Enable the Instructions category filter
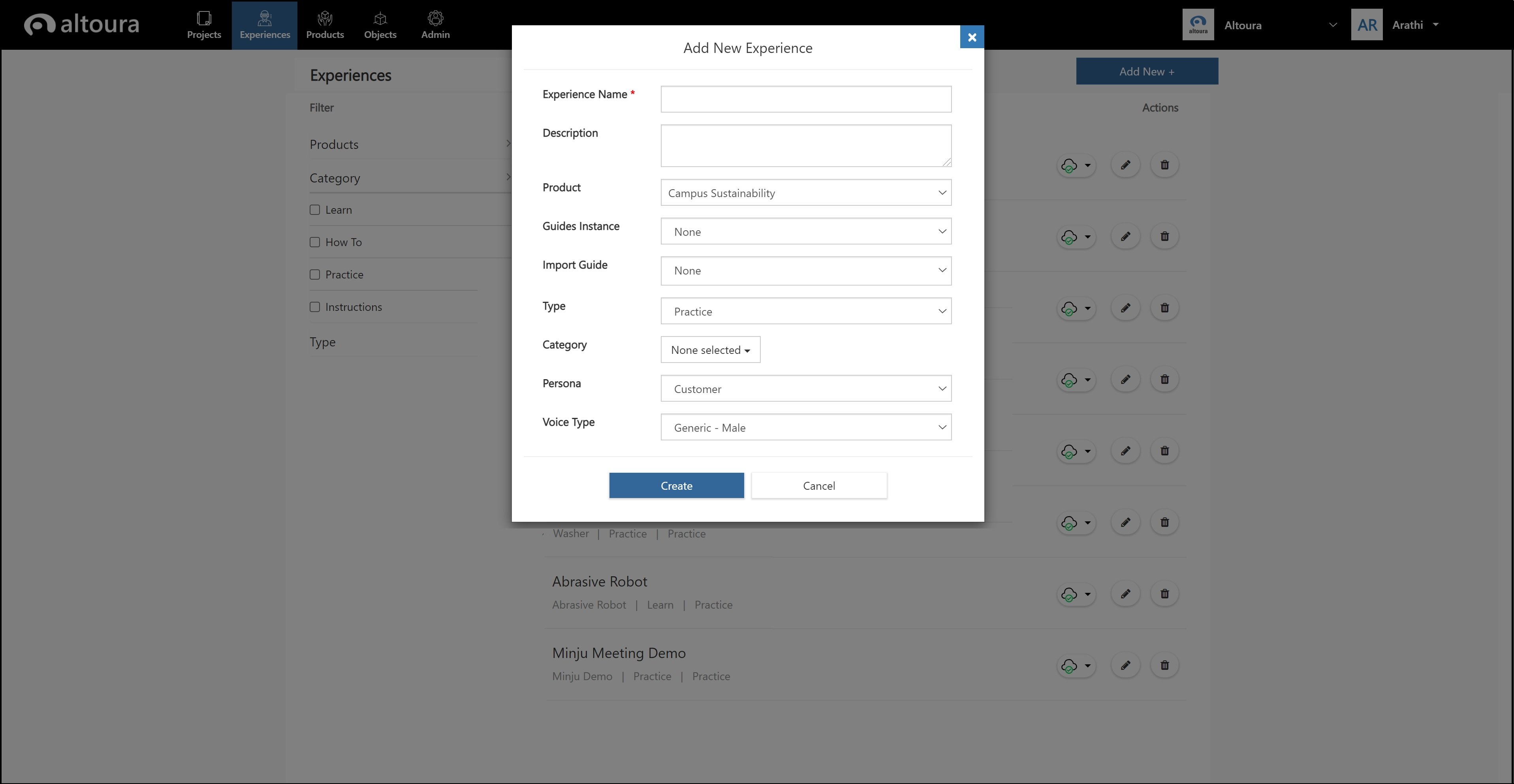Image resolution: width=1514 pixels, height=784 pixels. click(315, 307)
